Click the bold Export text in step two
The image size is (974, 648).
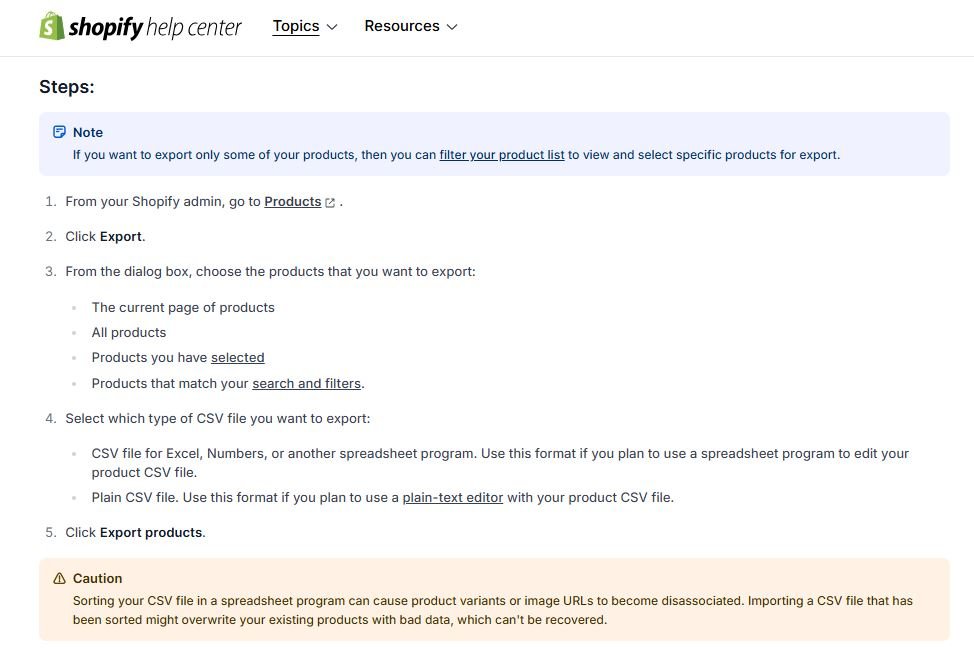(x=121, y=237)
